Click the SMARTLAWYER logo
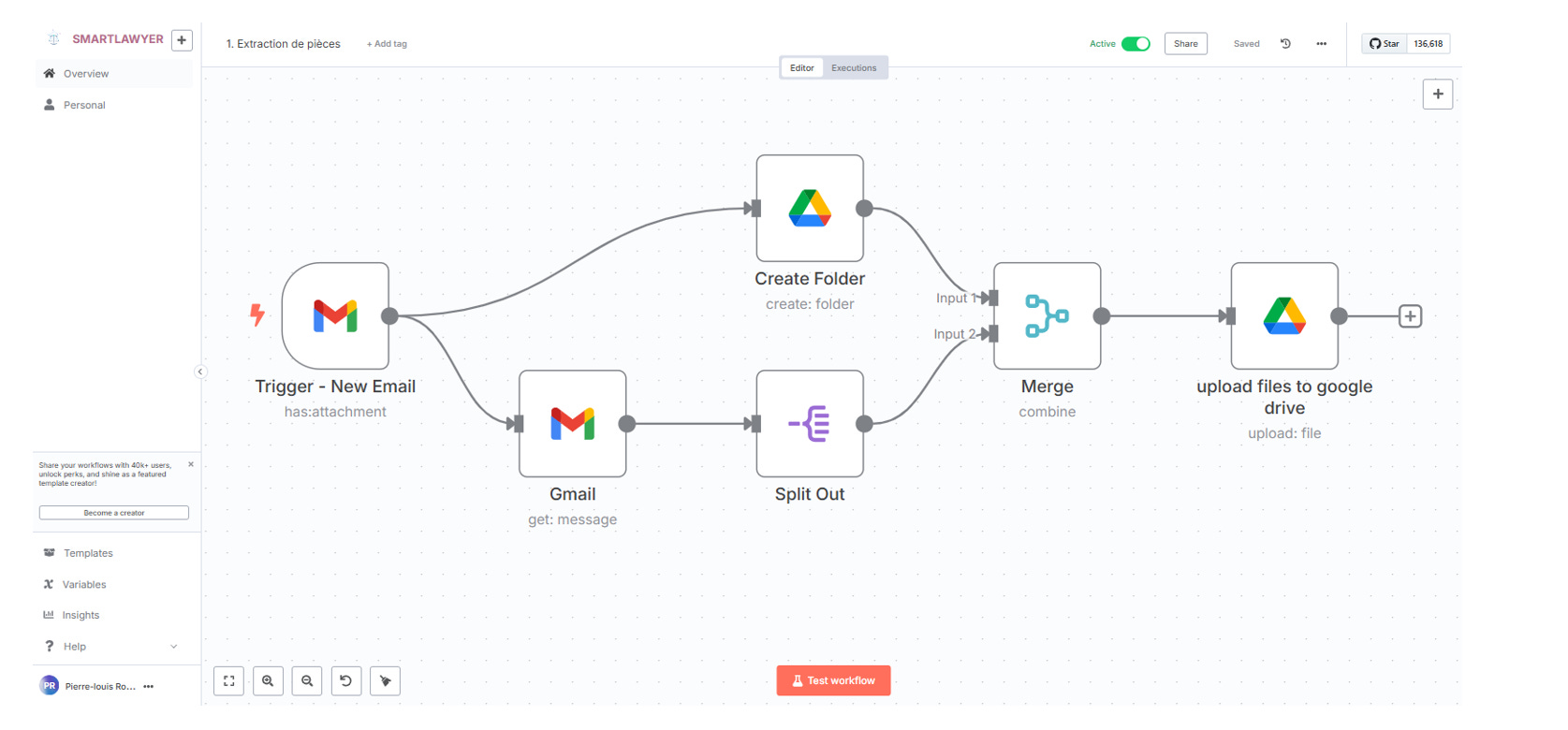The width and height of the screenshot is (1568, 730). 53,38
